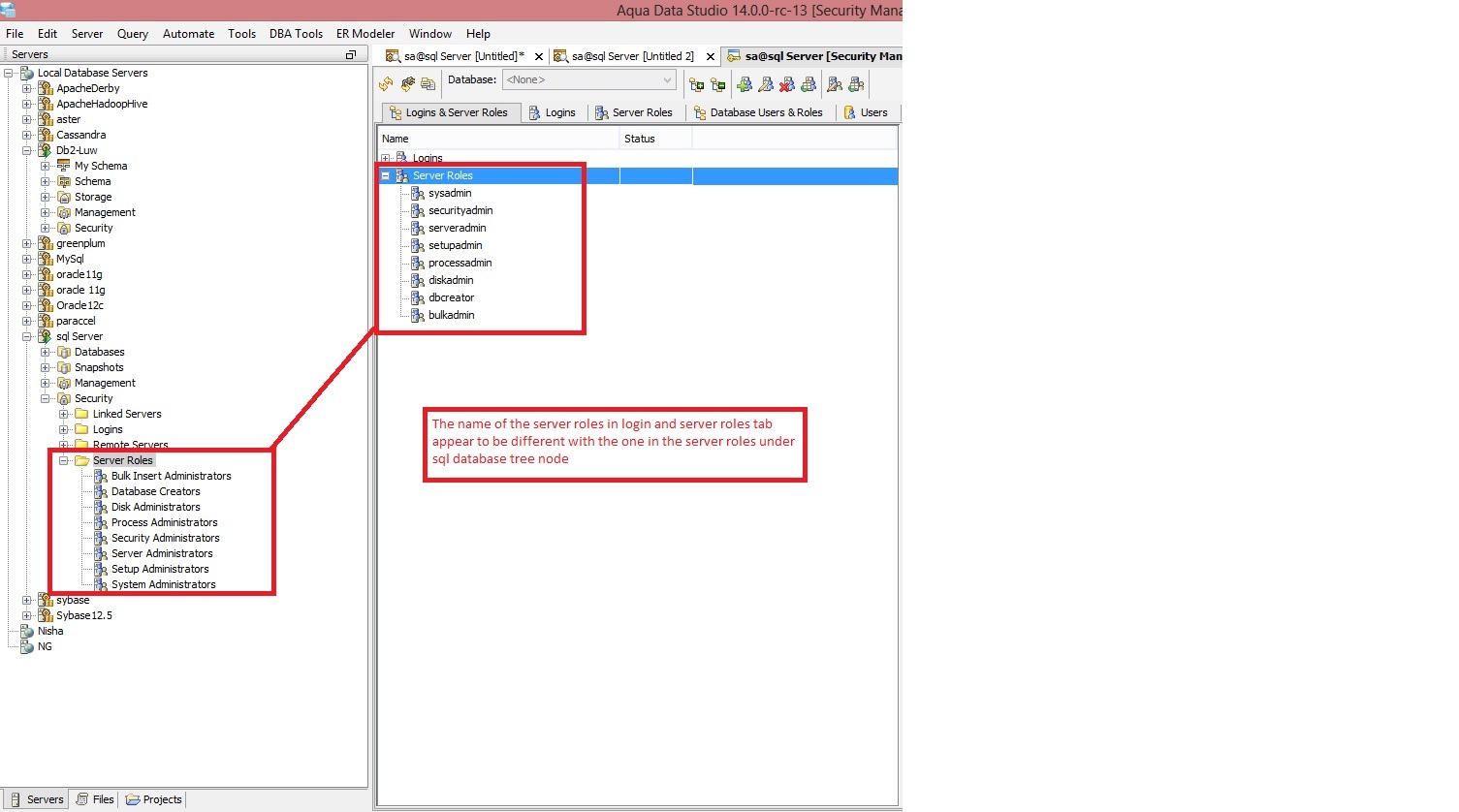Open the Database dropdown showing <None>

[588, 79]
